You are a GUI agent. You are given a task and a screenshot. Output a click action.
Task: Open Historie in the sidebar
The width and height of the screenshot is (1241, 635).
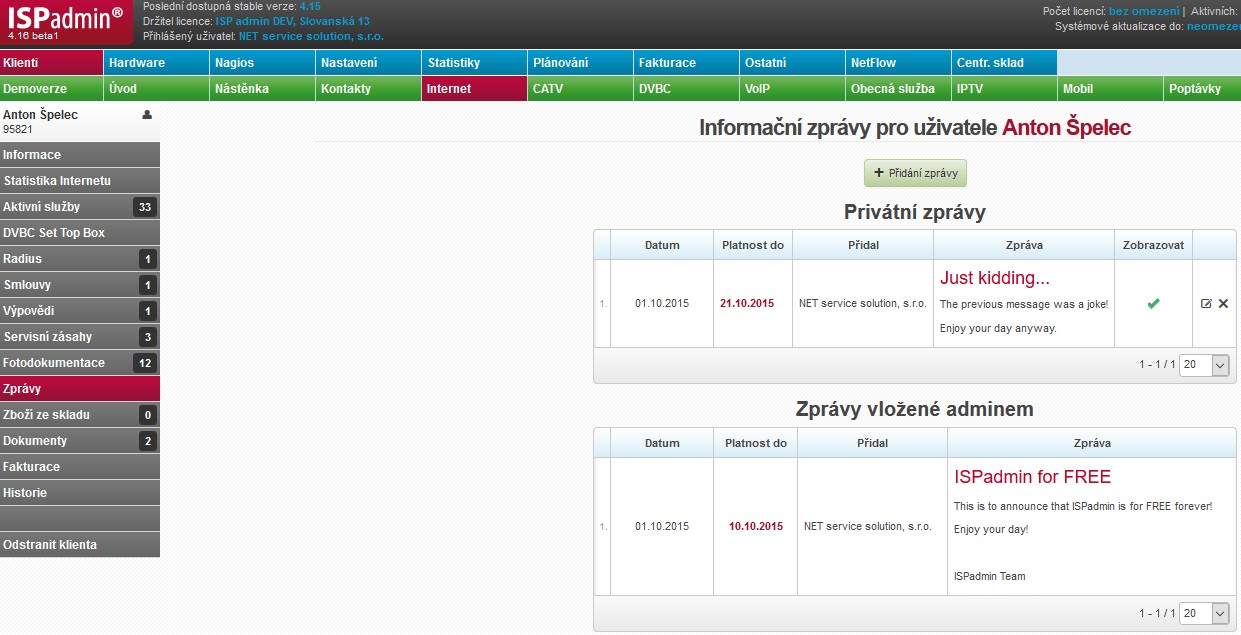80,493
